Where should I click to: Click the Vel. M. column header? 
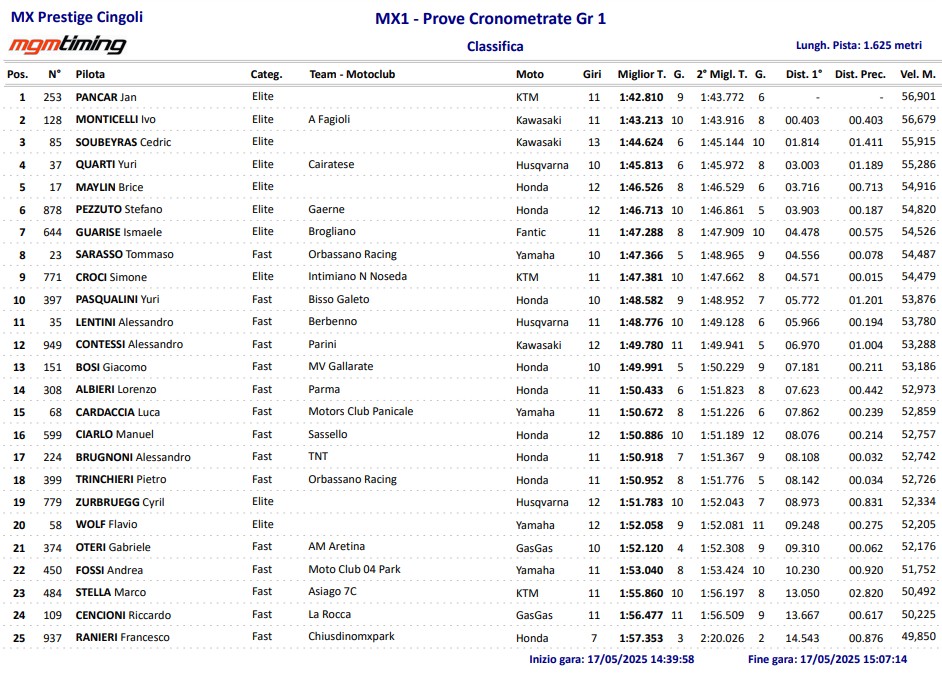[917, 75]
